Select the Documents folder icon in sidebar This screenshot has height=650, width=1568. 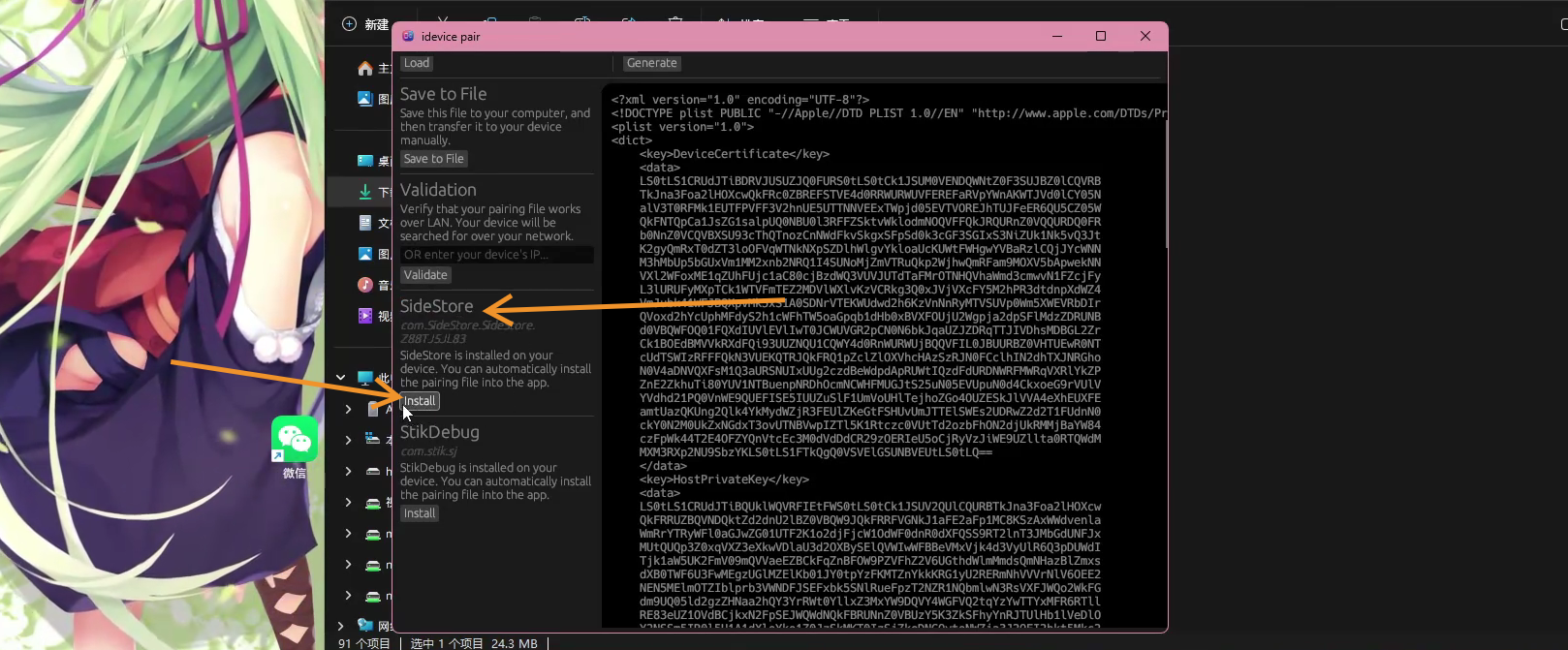click(364, 223)
